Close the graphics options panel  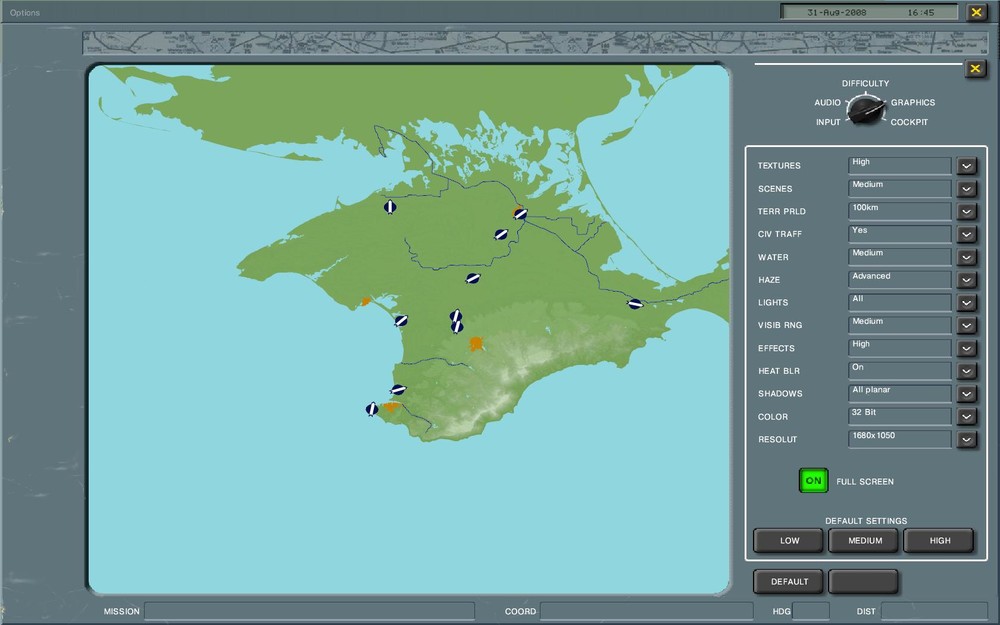(975, 69)
